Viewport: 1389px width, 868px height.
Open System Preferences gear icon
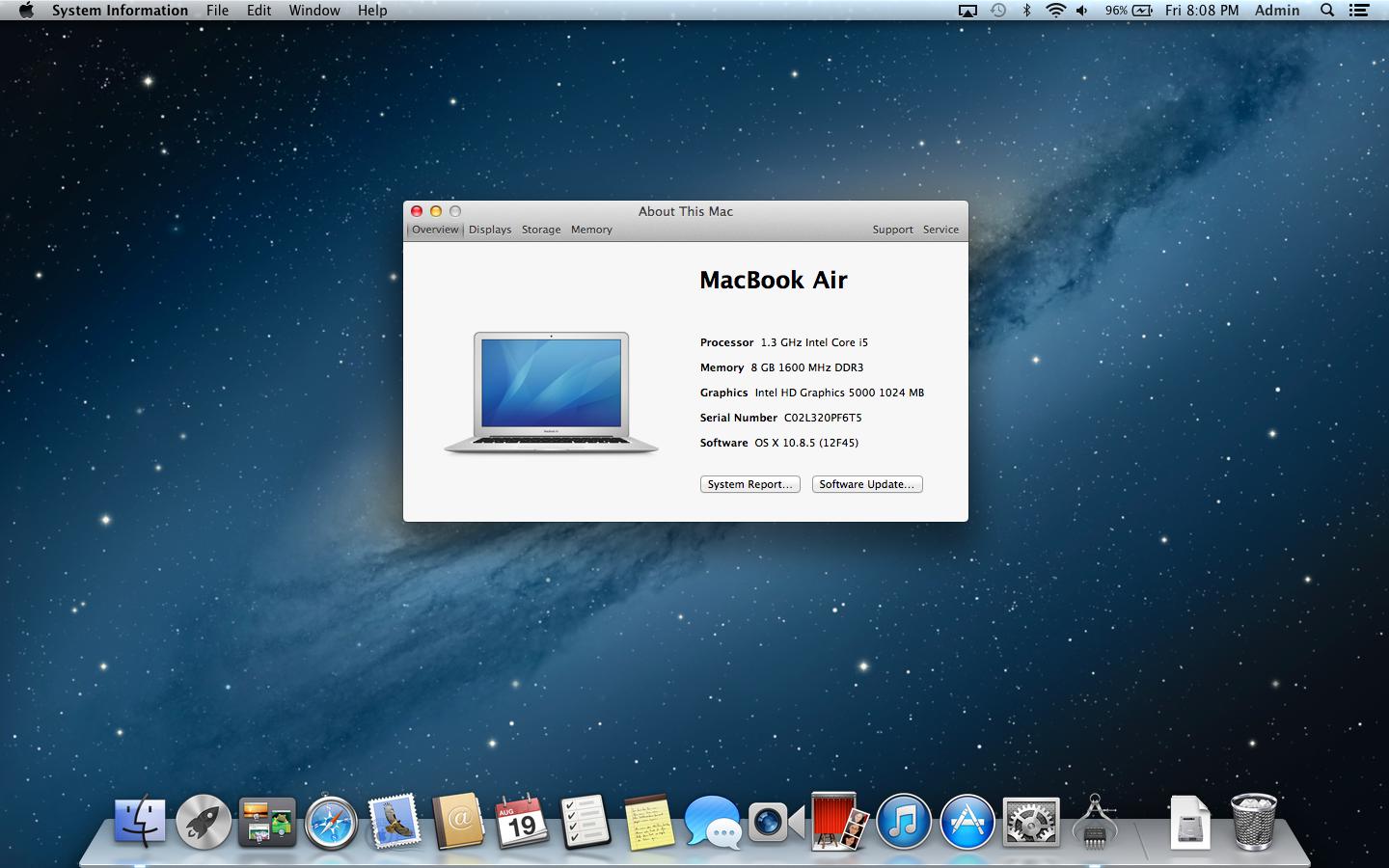pos(1030,823)
